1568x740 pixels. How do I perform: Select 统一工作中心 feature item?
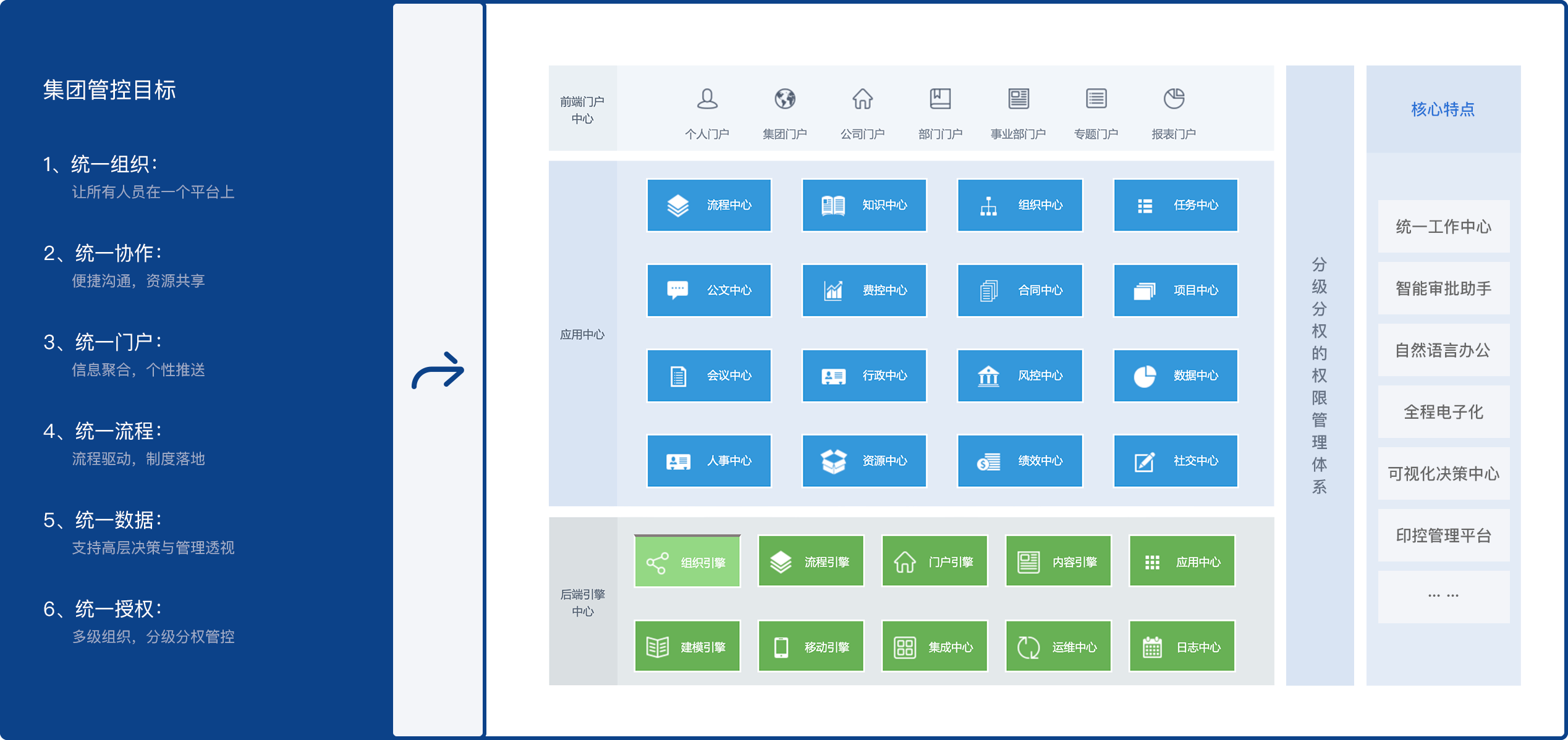point(1443,227)
